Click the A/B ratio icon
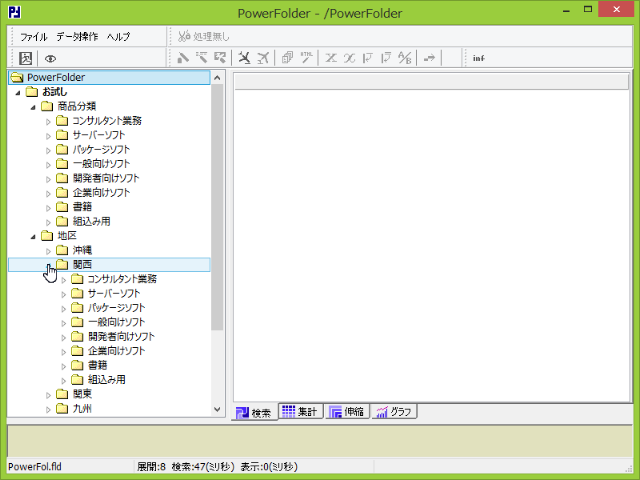This screenshot has width=640, height=480. (x=405, y=58)
